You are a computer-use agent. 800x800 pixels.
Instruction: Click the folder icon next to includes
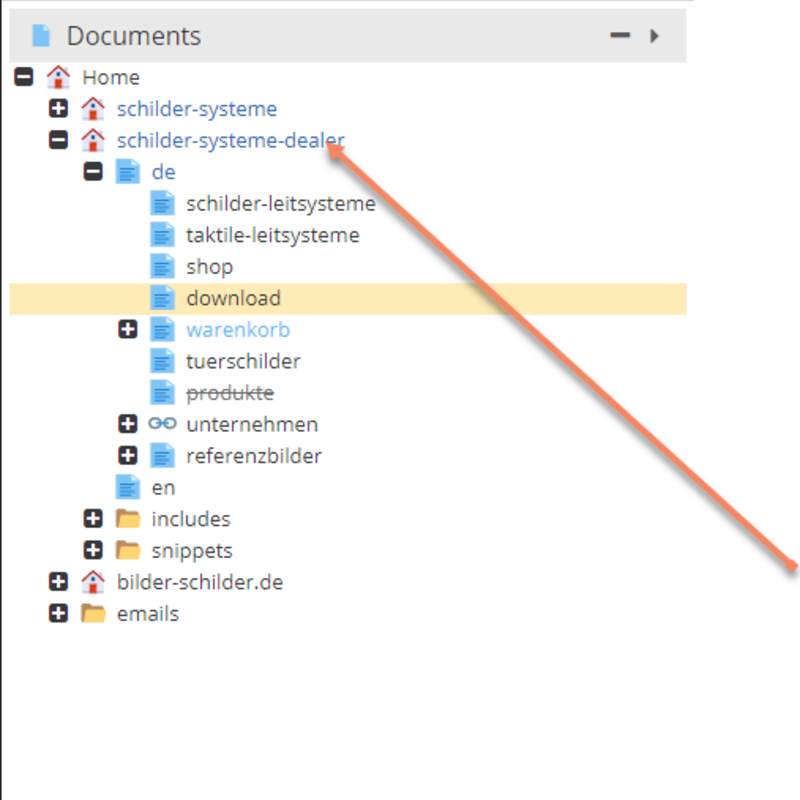[127, 519]
